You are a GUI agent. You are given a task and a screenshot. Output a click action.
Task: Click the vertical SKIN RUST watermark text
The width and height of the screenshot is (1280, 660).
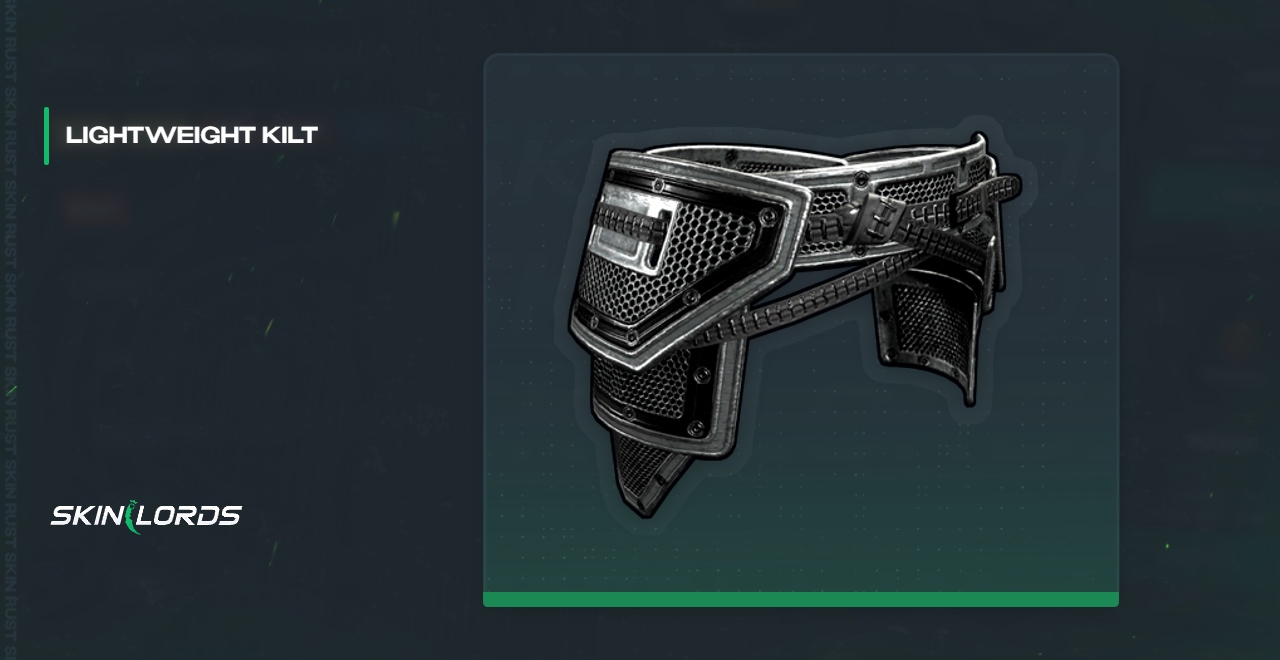point(11,330)
